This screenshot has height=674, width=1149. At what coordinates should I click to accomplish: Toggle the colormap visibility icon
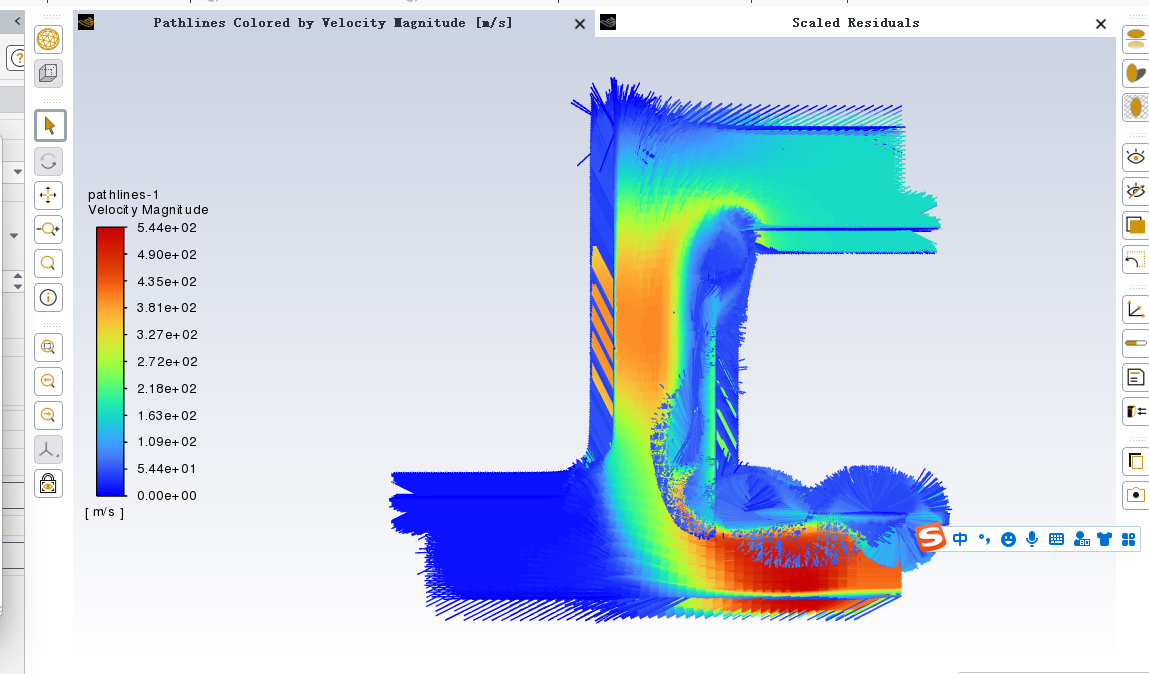coord(1135,343)
